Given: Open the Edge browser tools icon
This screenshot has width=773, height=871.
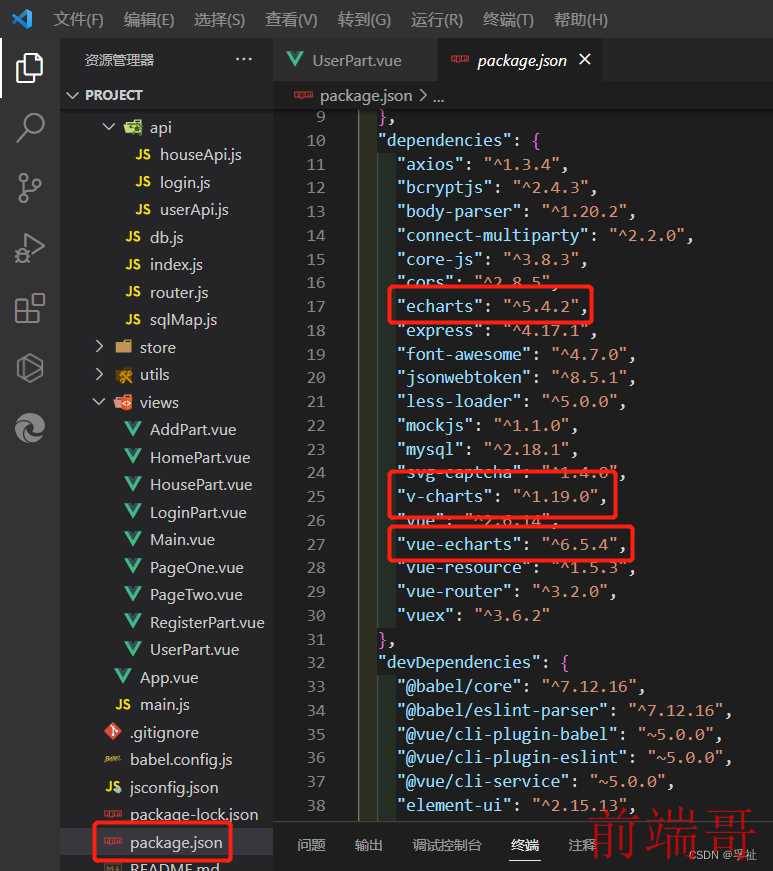Looking at the screenshot, I should click(x=29, y=428).
